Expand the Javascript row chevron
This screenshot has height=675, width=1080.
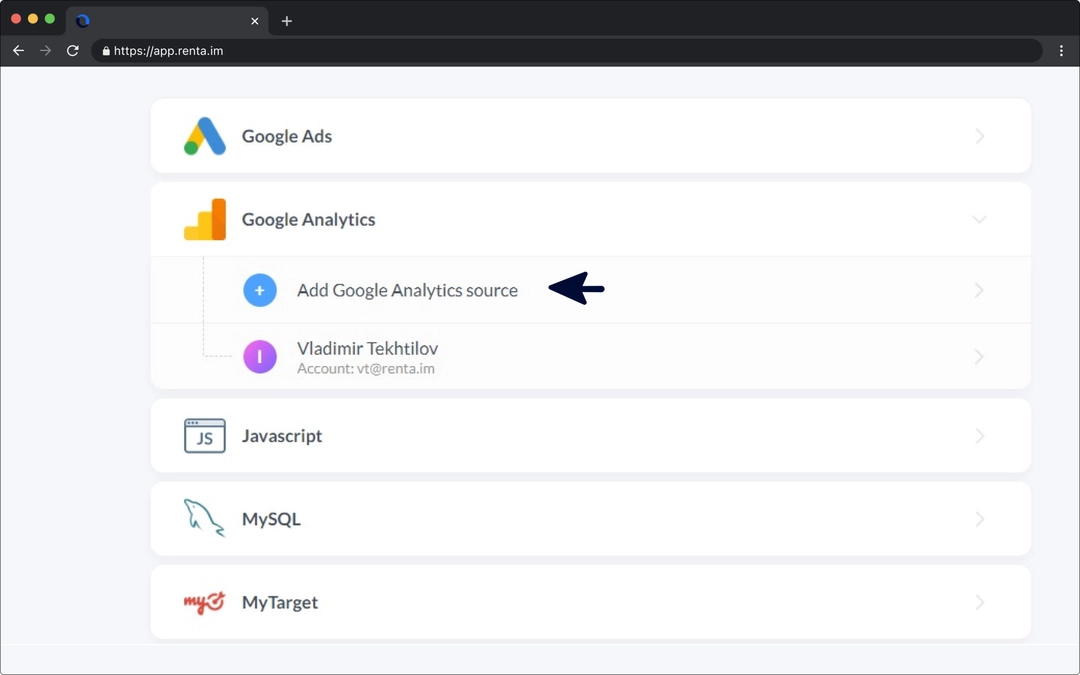(979, 436)
